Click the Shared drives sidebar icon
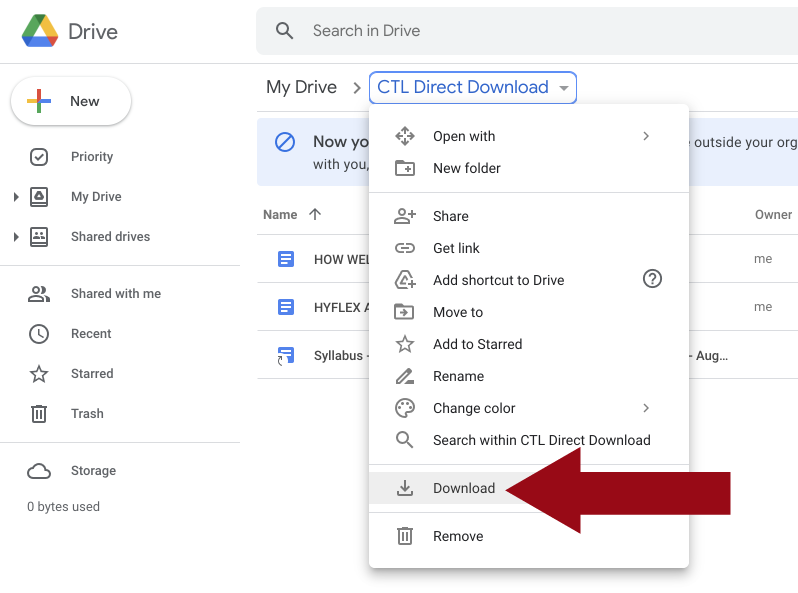This screenshot has height=593, width=798. click(x=39, y=237)
